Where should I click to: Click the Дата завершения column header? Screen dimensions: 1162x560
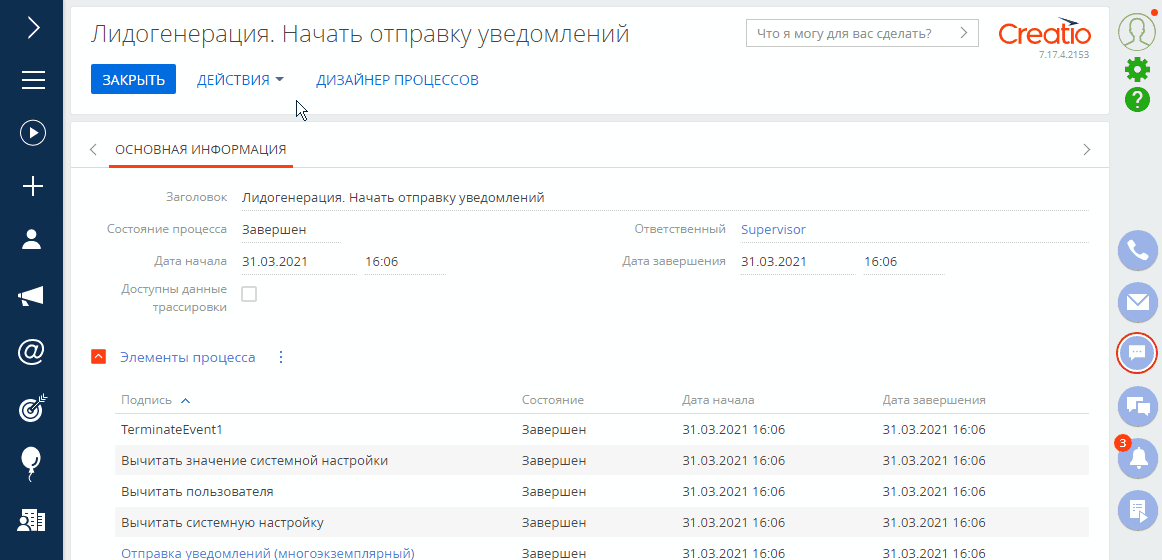(x=934, y=400)
